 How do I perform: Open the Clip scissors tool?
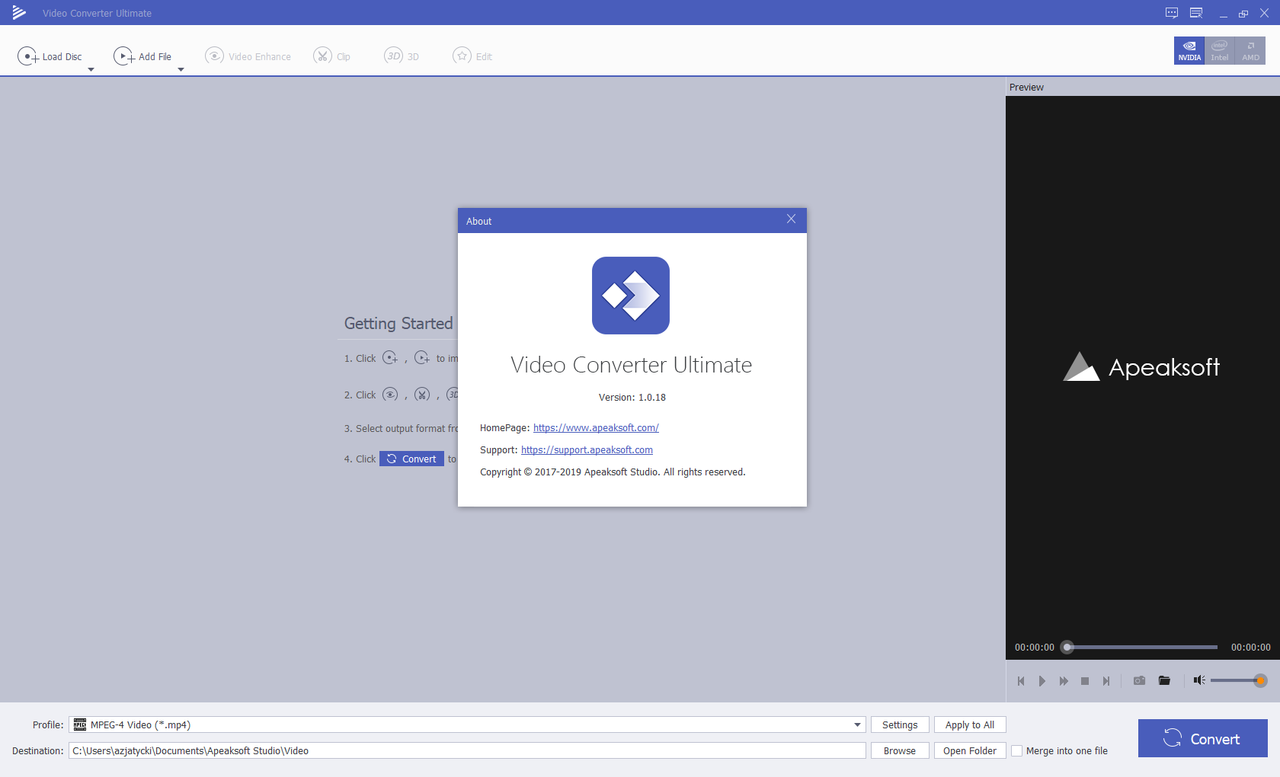[x=332, y=57]
